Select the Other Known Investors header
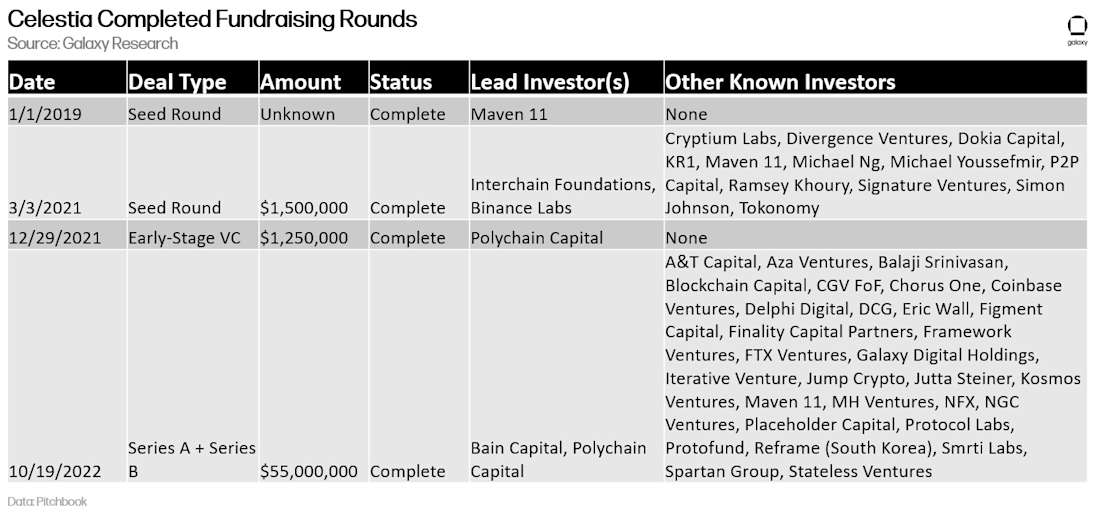1100x516 pixels. click(780, 82)
